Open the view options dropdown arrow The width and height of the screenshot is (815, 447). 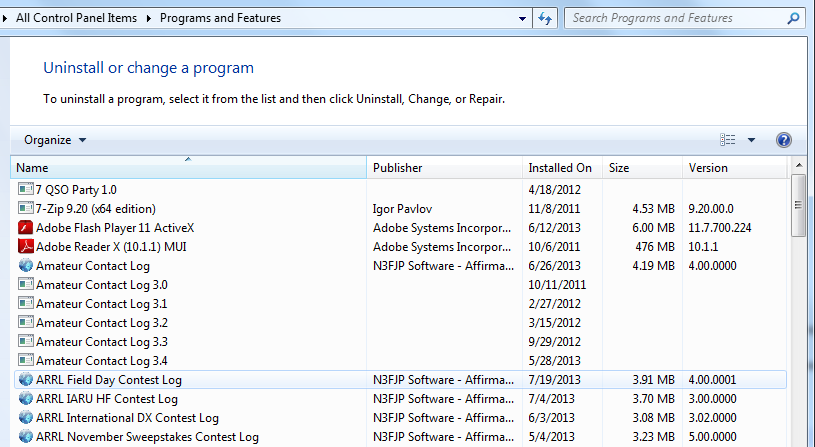tap(751, 140)
